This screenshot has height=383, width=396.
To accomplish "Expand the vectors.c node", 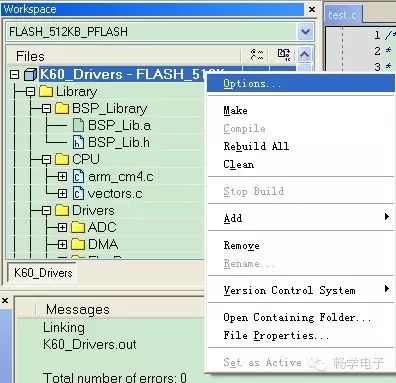I will 62,194.
